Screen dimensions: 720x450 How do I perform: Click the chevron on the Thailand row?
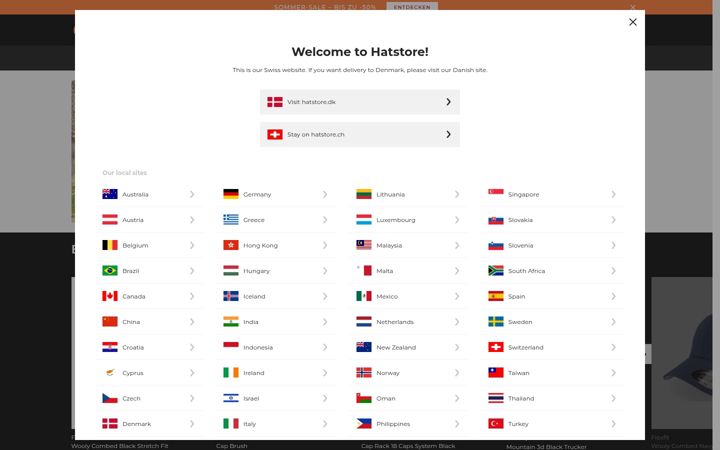[x=613, y=398]
